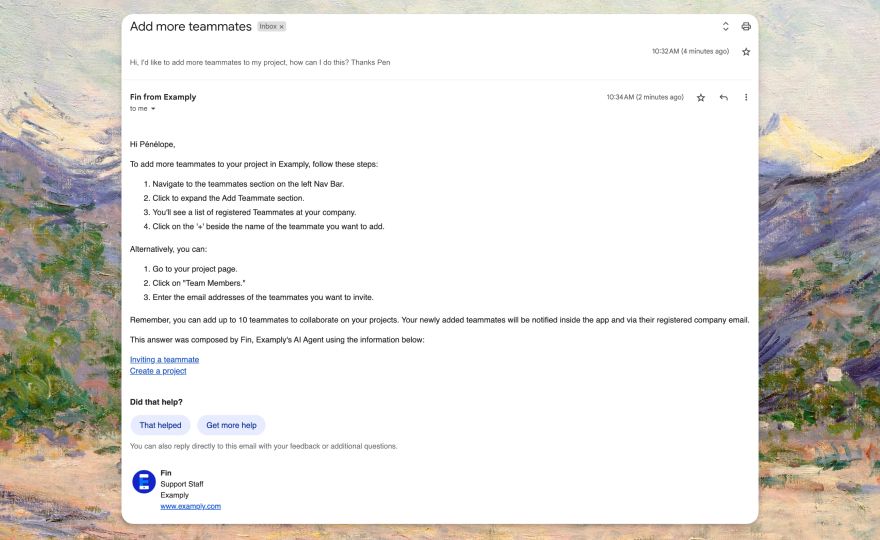This screenshot has height=540, width=880.
Task: Open the "Inviting a teammate" link
Action: 164,359
